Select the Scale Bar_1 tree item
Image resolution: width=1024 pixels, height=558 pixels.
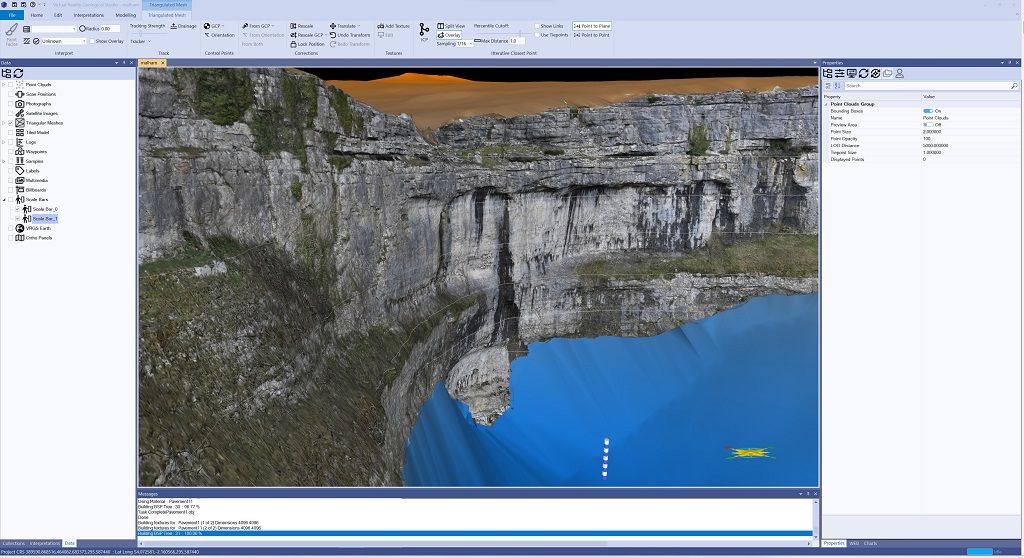click(x=45, y=219)
